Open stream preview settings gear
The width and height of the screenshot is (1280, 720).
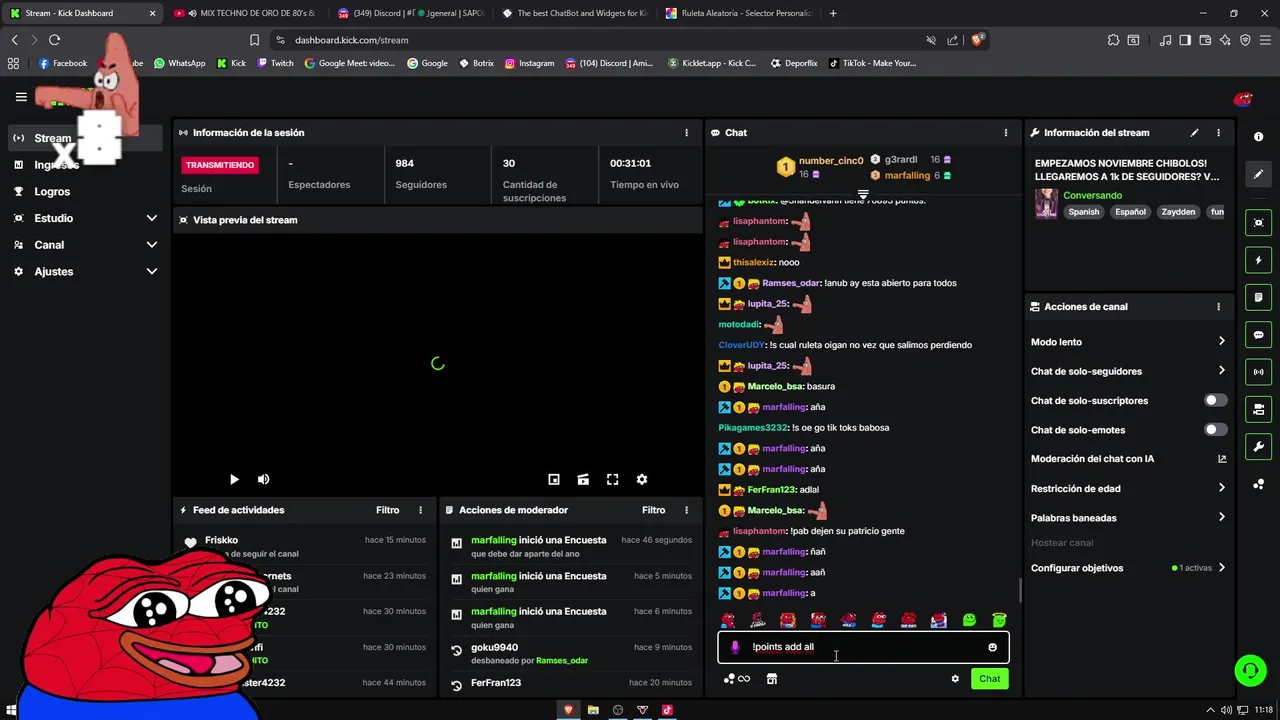pos(642,480)
